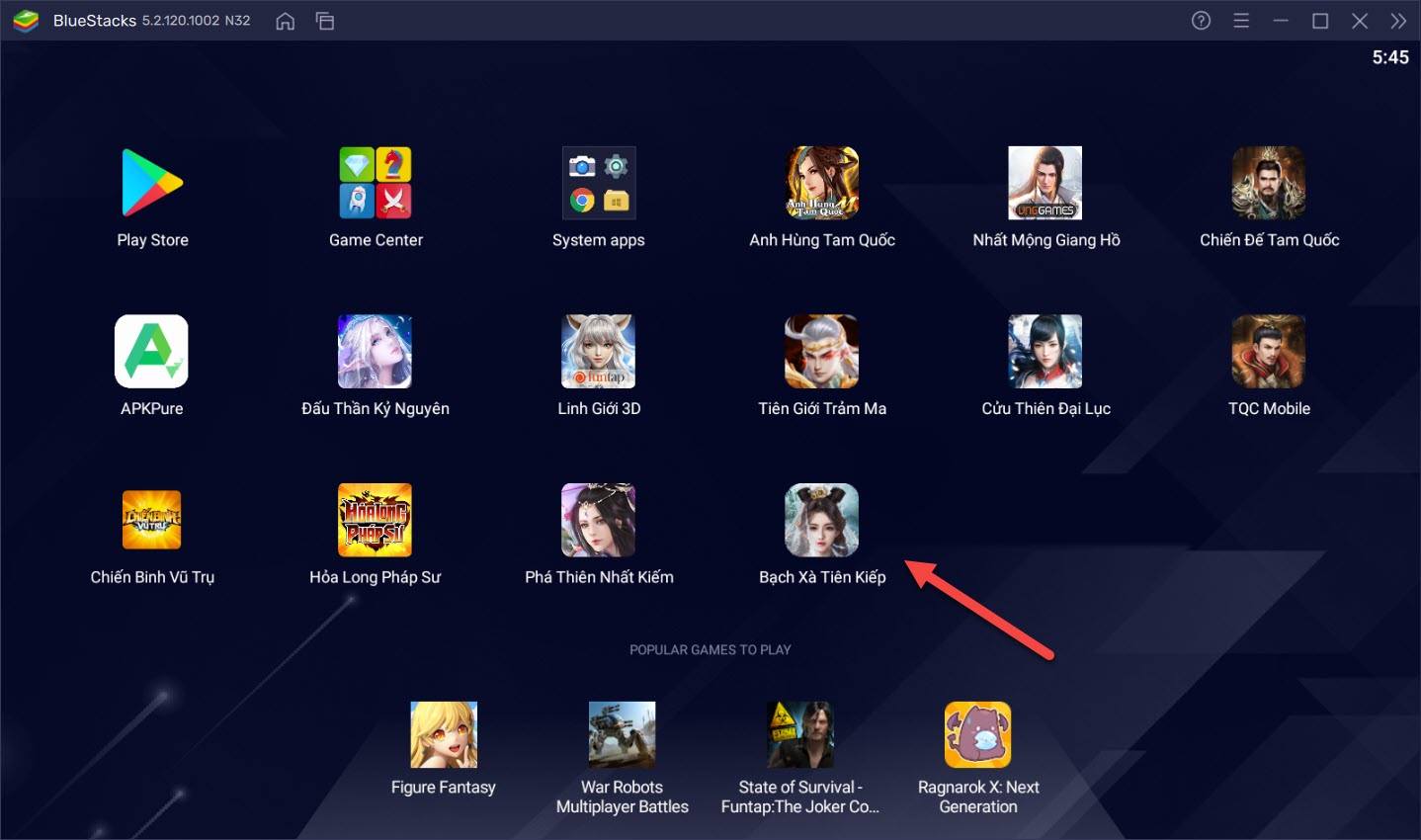Click the 5:45 clock display
Screen dimensions: 1421x840
tap(1390, 57)
